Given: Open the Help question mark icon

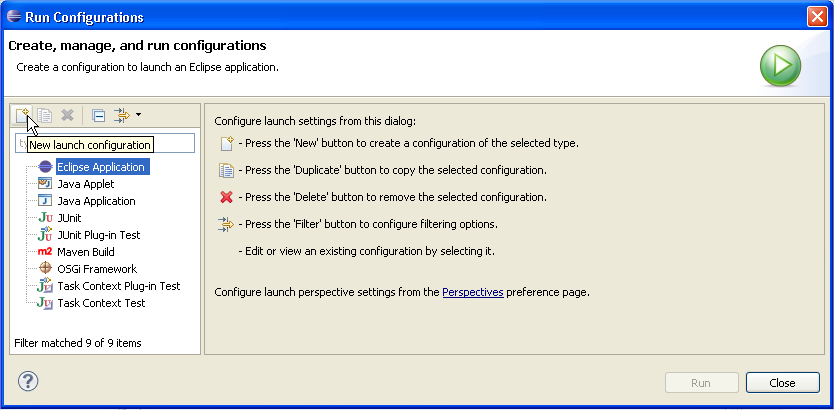Looking at the screenshot, I should [x=29, y=381].
